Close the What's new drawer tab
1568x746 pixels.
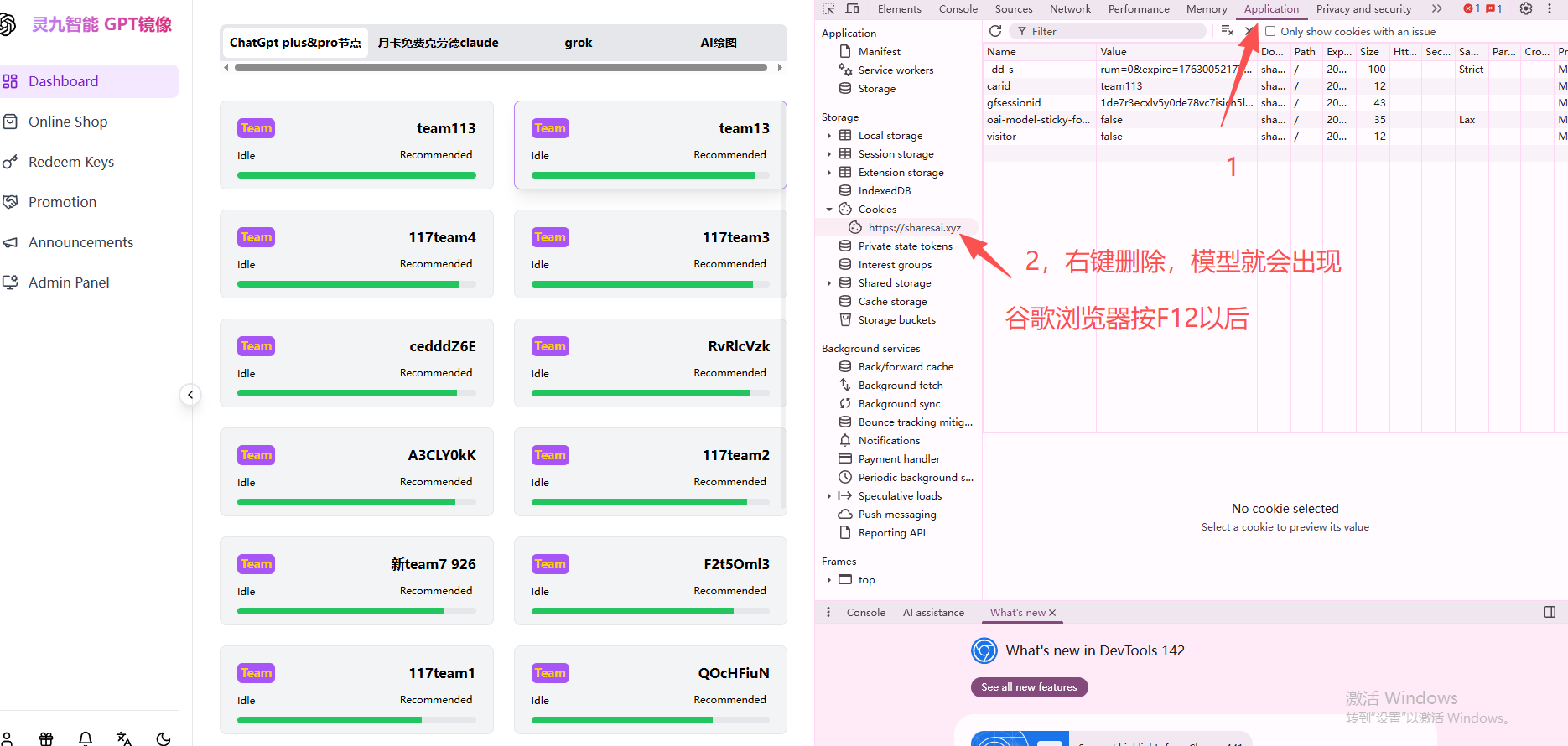click(x=1052, y=613)
